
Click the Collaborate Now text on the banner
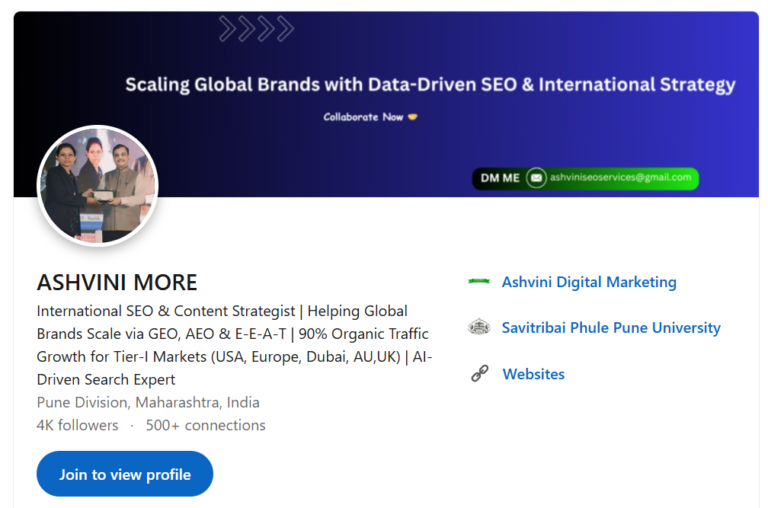coord(363,117)
